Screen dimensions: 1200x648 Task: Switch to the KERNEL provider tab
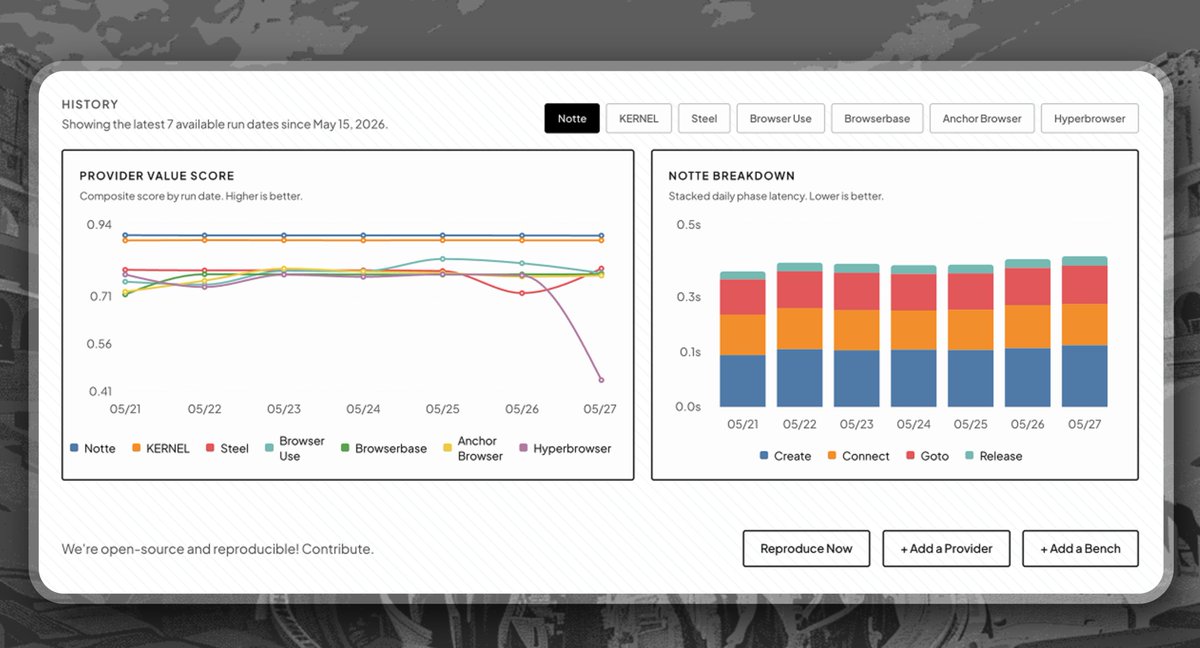click(x=638, y=118)
